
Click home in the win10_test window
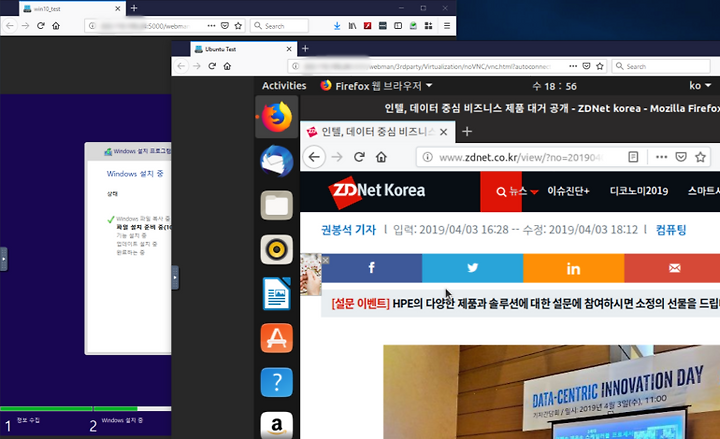tap(56, 26)
